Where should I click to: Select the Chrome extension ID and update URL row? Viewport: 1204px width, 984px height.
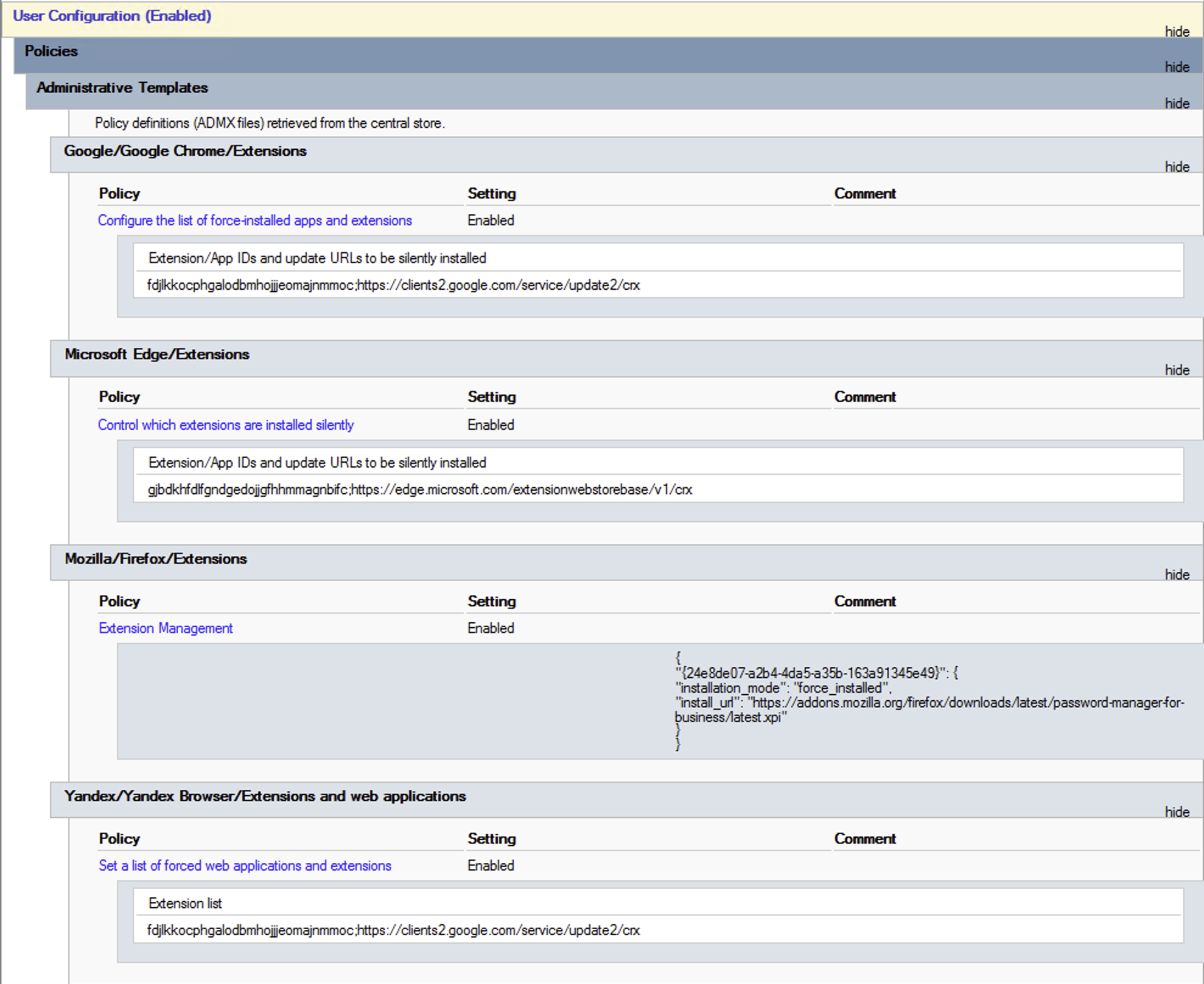click(659, 285)
